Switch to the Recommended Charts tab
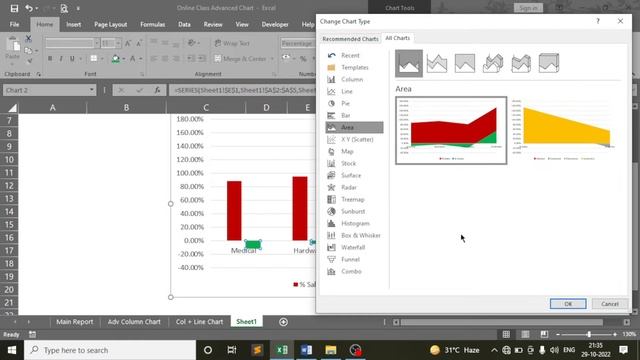The width and height of the screenshot is (640, 360). click(x=350, y=39)
